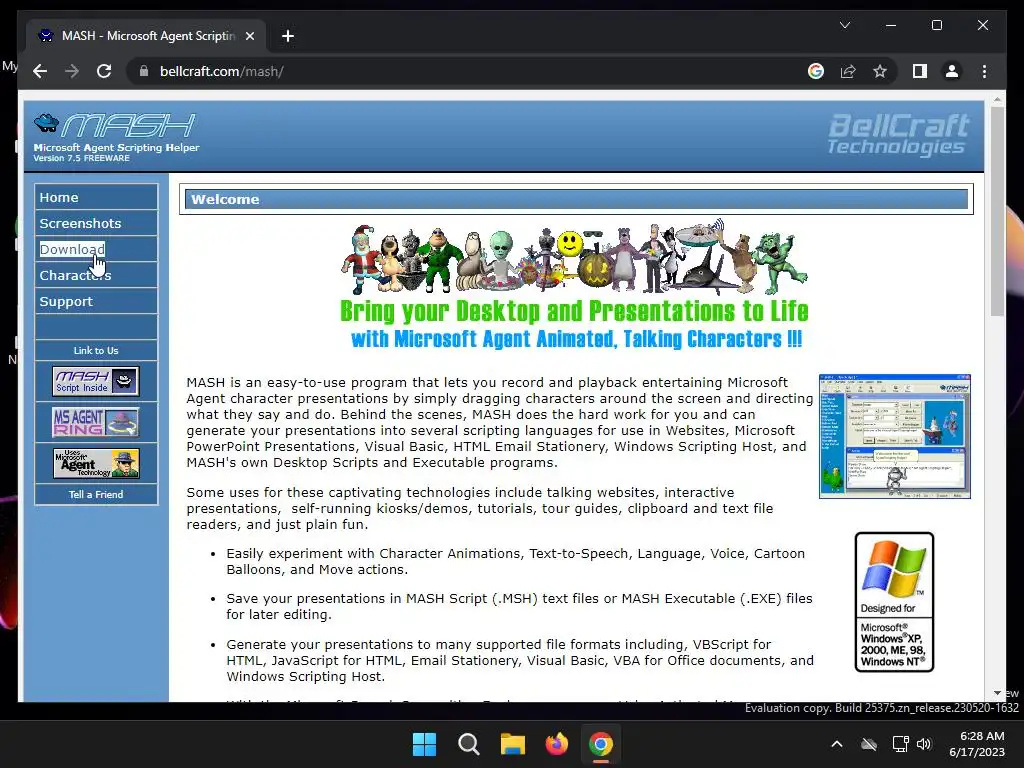Click the Welcome heading bar

(576, 199)
